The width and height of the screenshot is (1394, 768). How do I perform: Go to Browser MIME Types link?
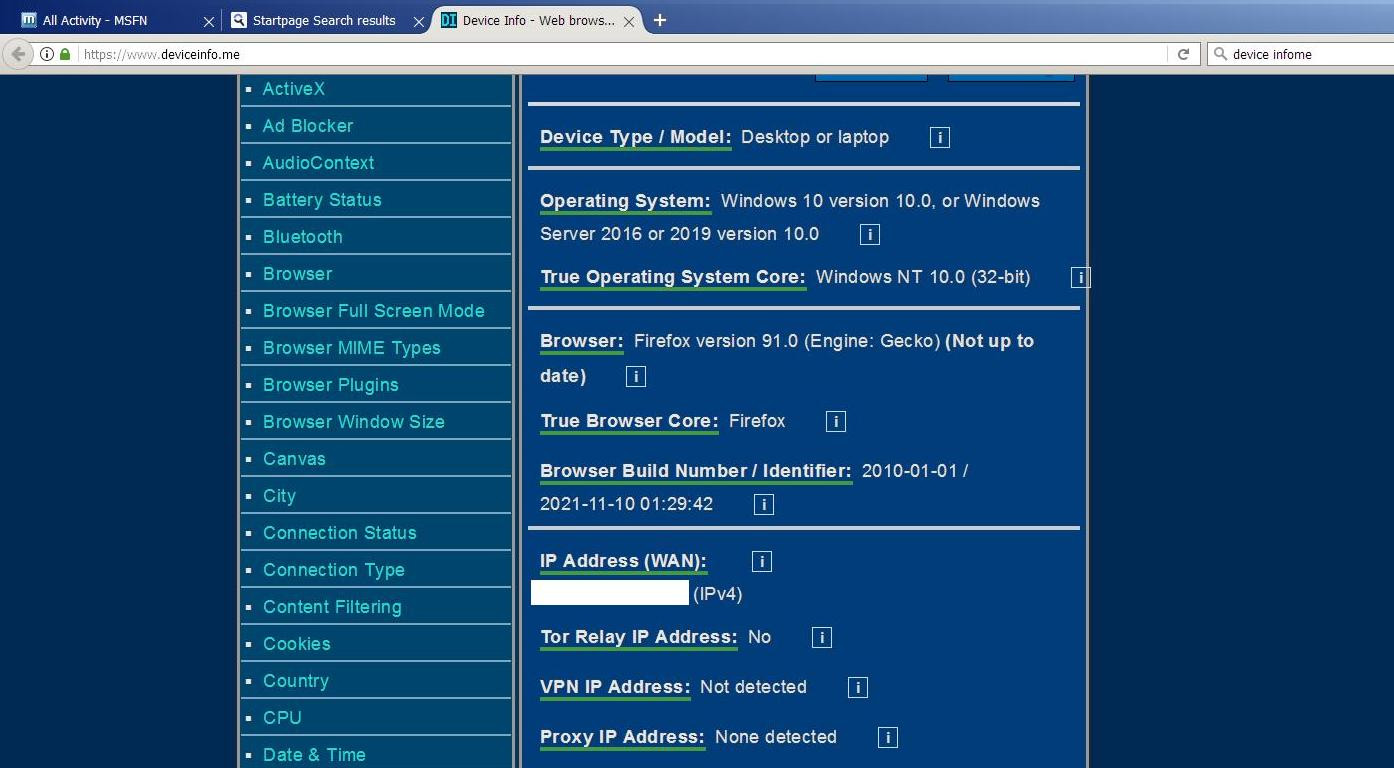click(x=351, y=348)
